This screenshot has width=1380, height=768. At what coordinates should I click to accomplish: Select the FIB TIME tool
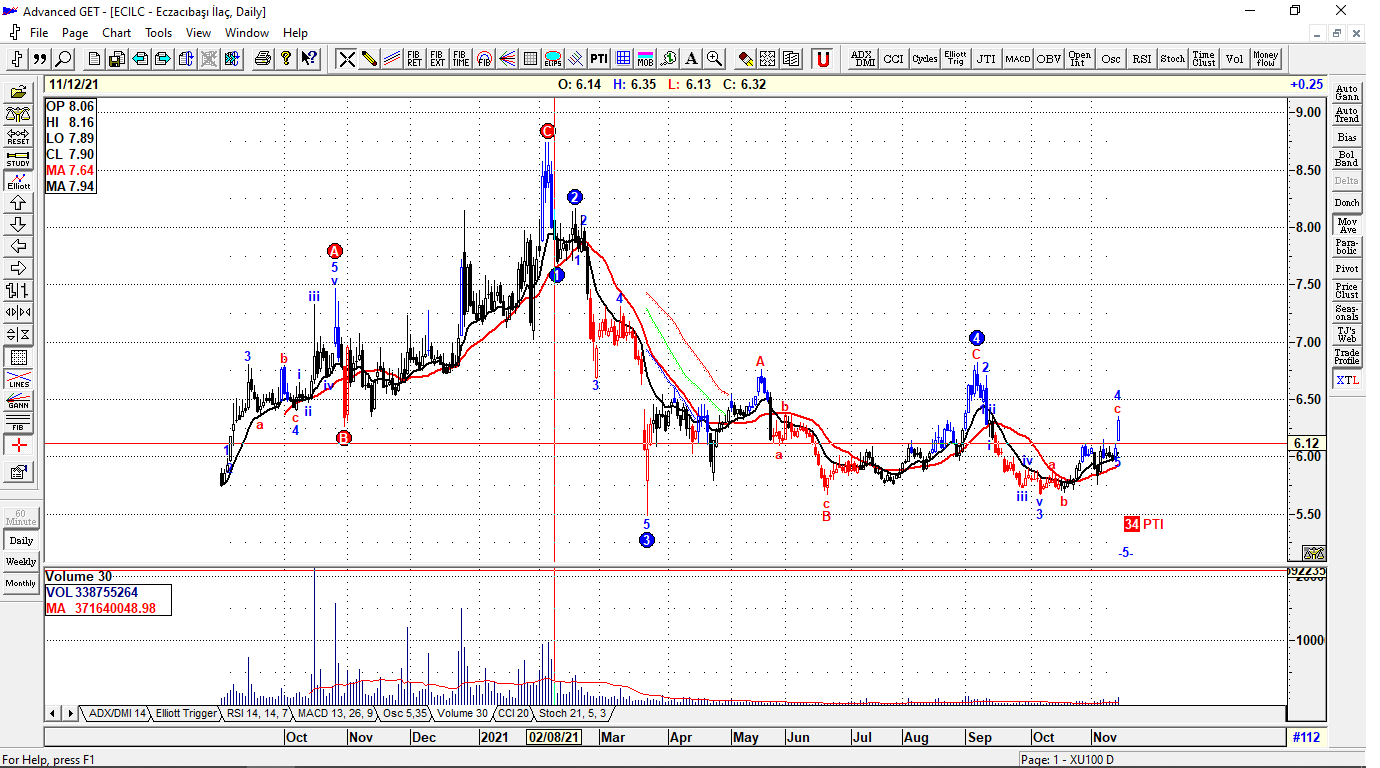(460, 59)
